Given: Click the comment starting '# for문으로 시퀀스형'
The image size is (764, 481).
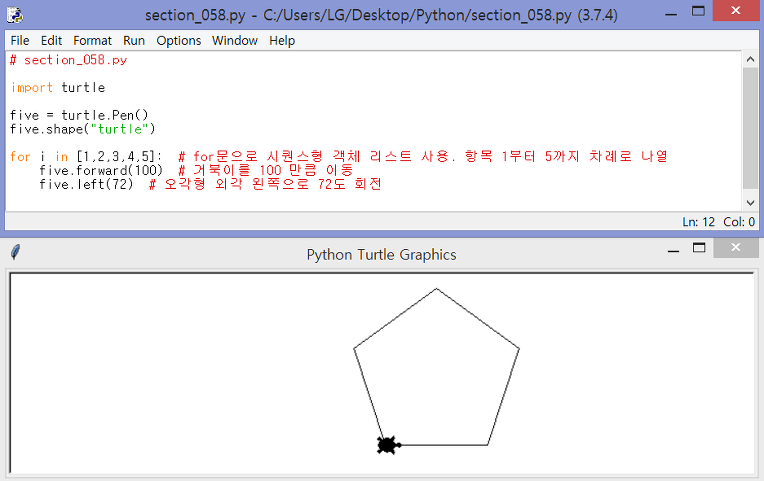Looking at the screenshot, I should point(422,156).
